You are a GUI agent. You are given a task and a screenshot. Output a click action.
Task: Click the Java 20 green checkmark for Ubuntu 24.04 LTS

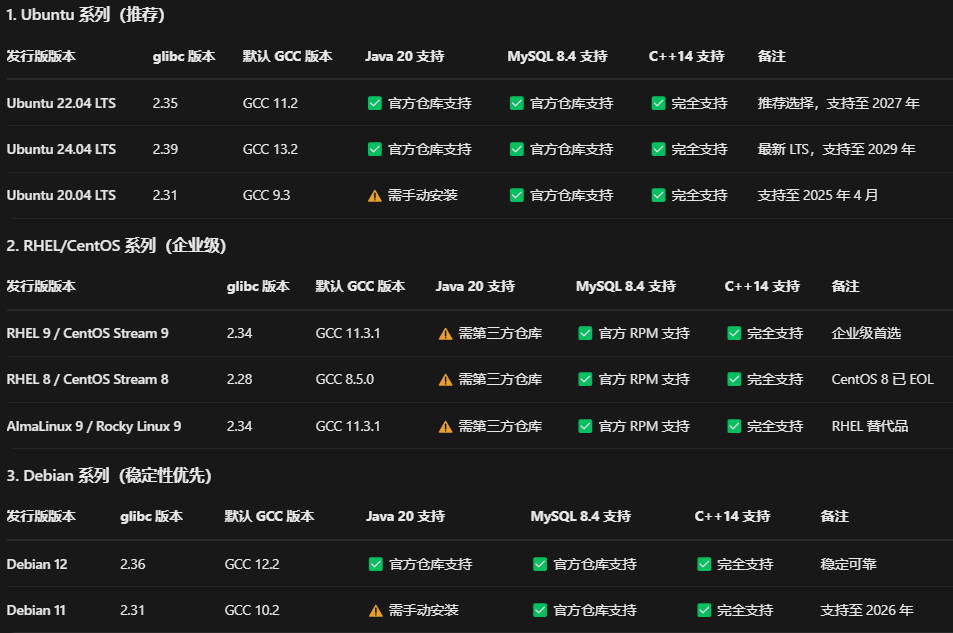[375, 149]
